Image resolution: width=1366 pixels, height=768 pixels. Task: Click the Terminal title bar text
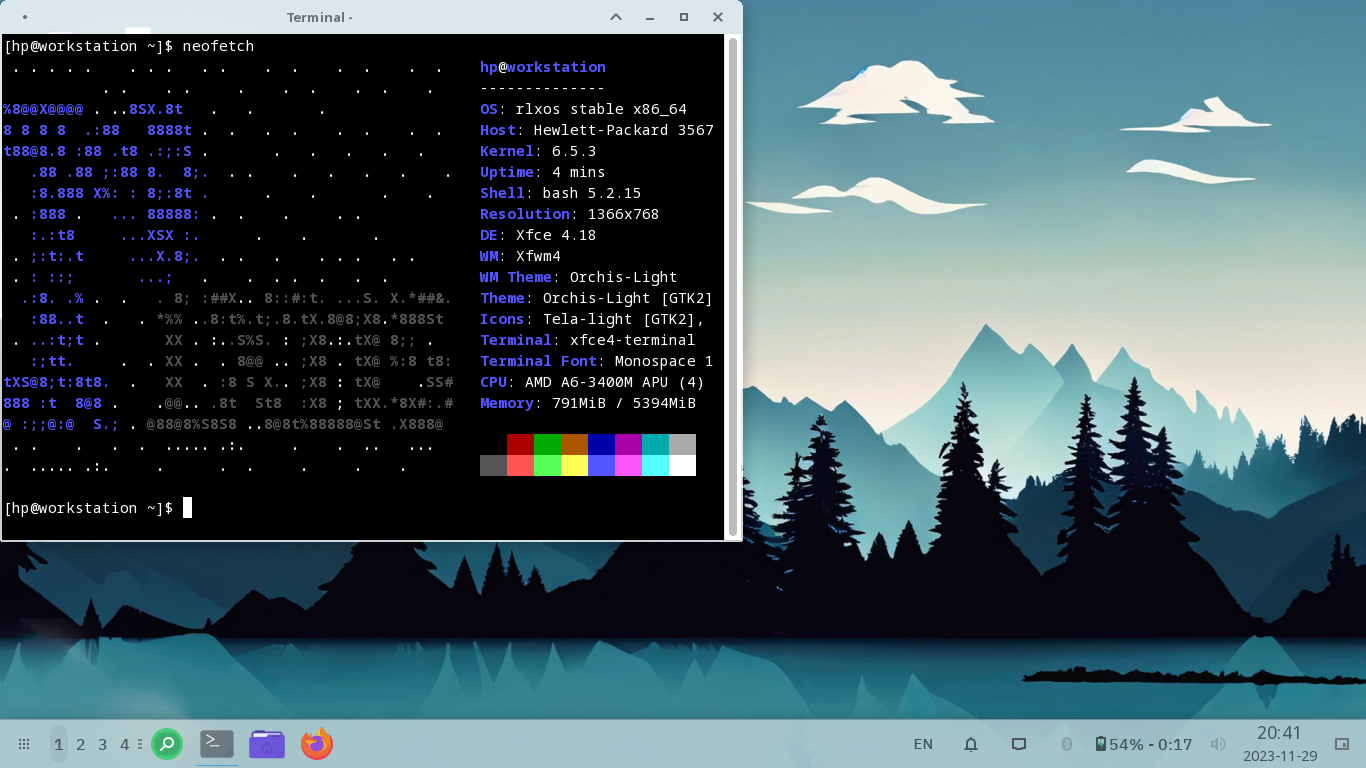tap(319, 17)
